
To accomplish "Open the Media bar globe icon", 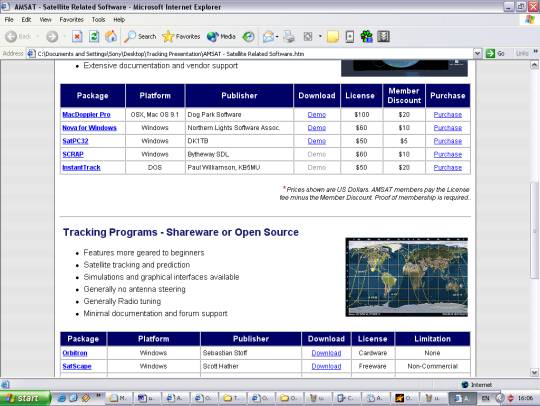I will (221, 37).
